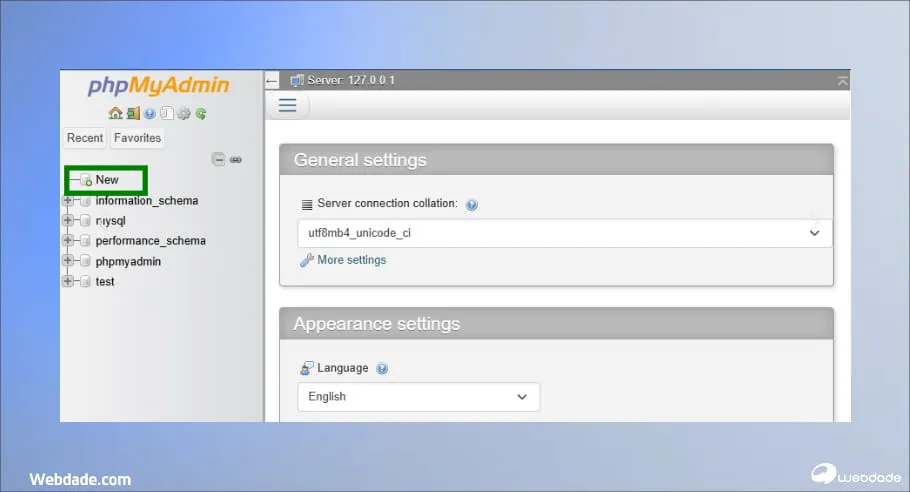
Task: Click help icon beside Server connection collation
Action: coord(472,204)
